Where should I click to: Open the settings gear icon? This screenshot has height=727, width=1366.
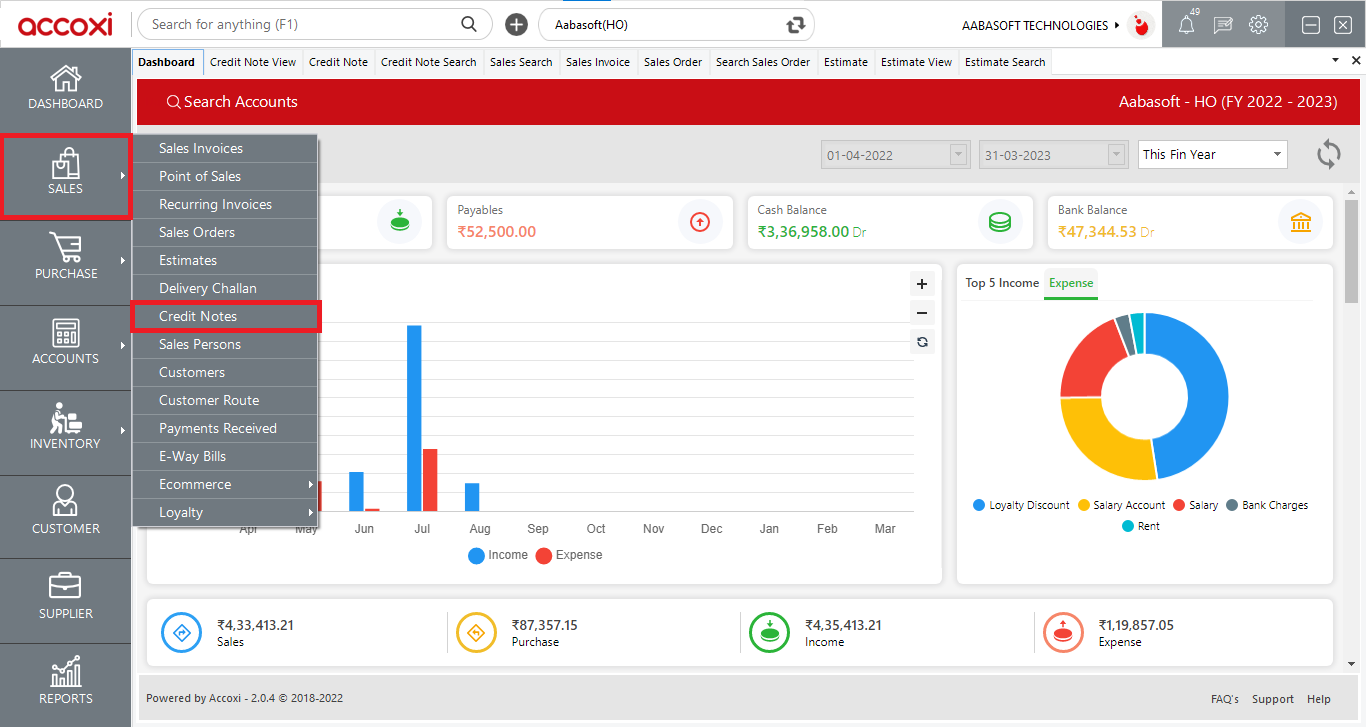1259,25
